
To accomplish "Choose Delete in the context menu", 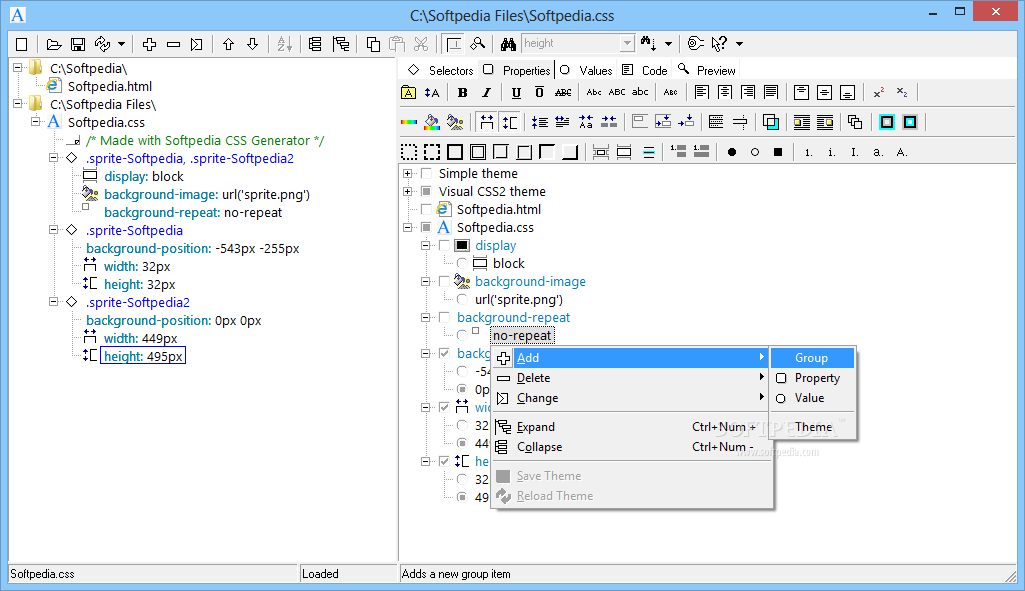I will point(630,378).
